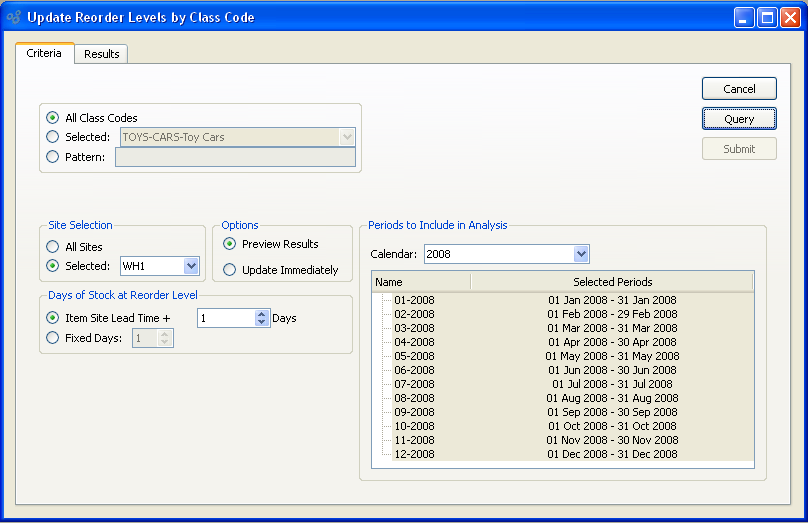Select the All Class Codes radio button

[x=53, y=118]
